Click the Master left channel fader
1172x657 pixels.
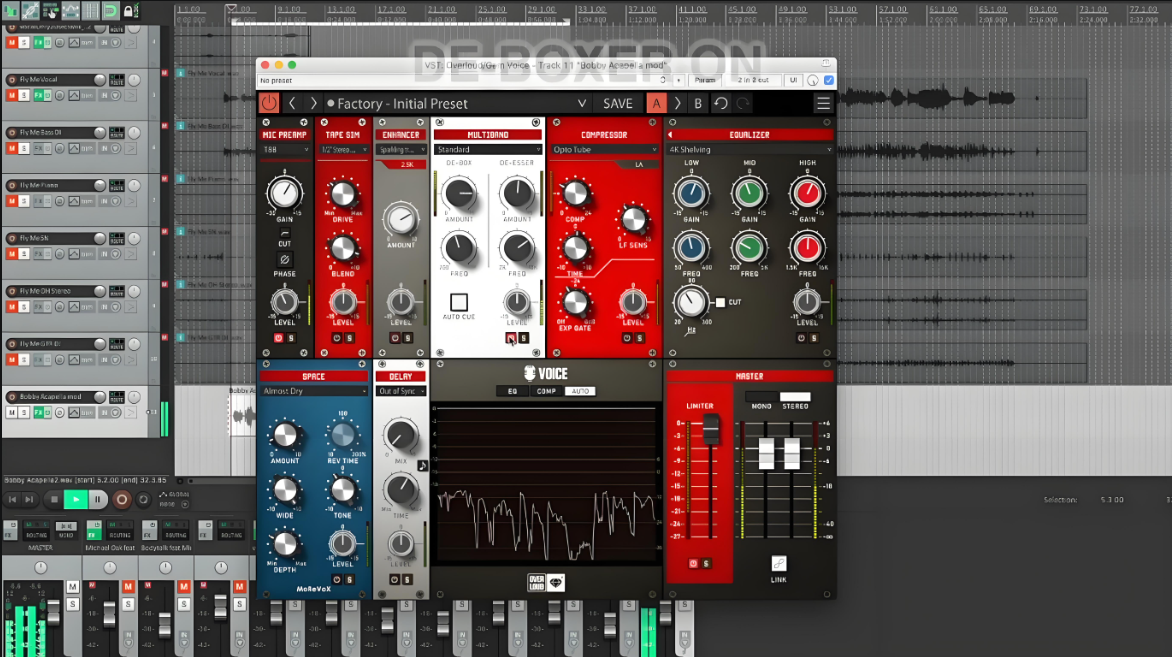point(766,454)
